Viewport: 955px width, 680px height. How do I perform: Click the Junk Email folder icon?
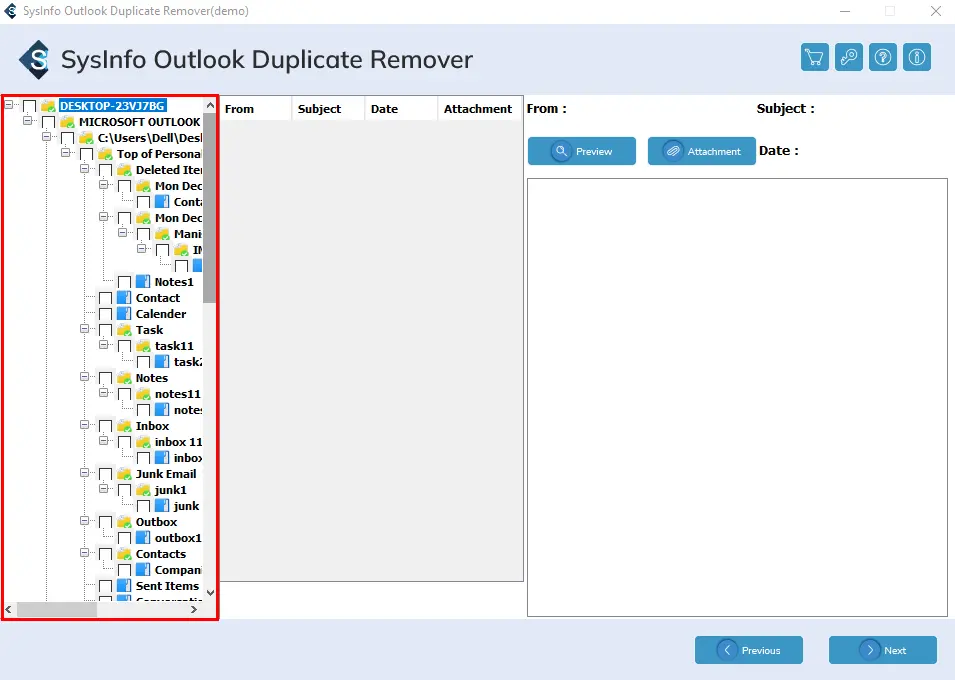(x=124, y=474)
